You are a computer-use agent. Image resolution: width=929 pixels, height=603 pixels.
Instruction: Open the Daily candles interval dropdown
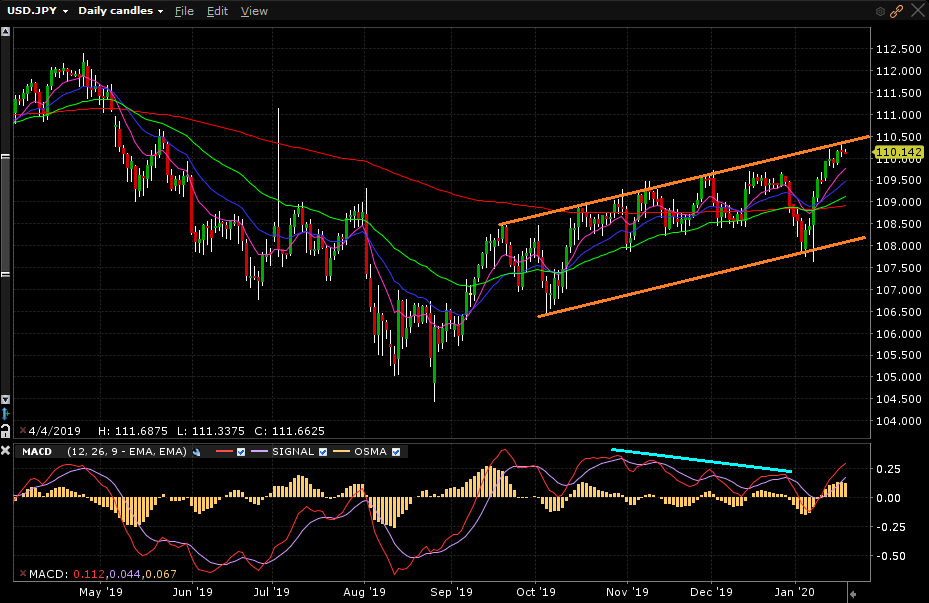coord(120,11)
